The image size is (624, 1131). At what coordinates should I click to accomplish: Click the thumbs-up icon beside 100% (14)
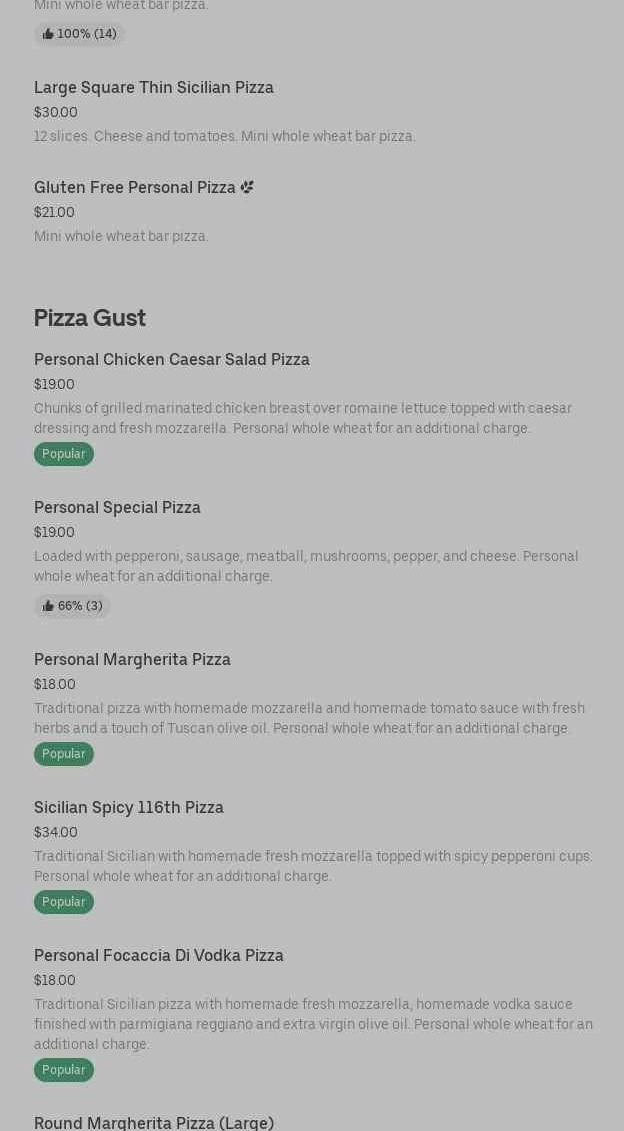point(48,34)
